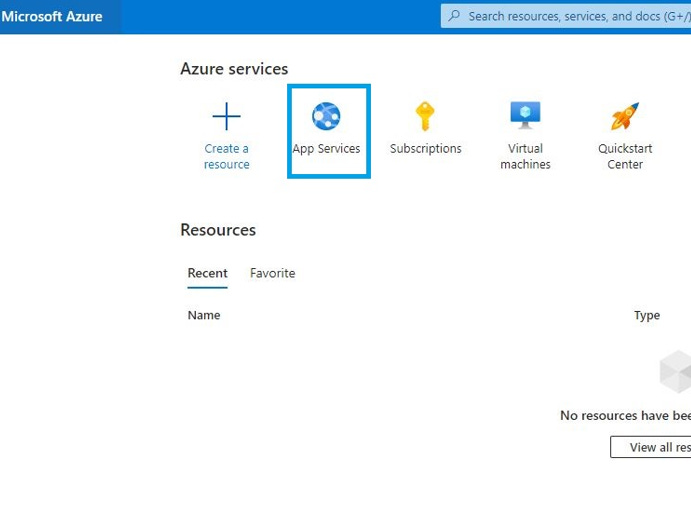Image resolution: width=691 pixels, height=521 pixels.
Task: Sort by the Type column header
Action: click(x=647, y=315)
